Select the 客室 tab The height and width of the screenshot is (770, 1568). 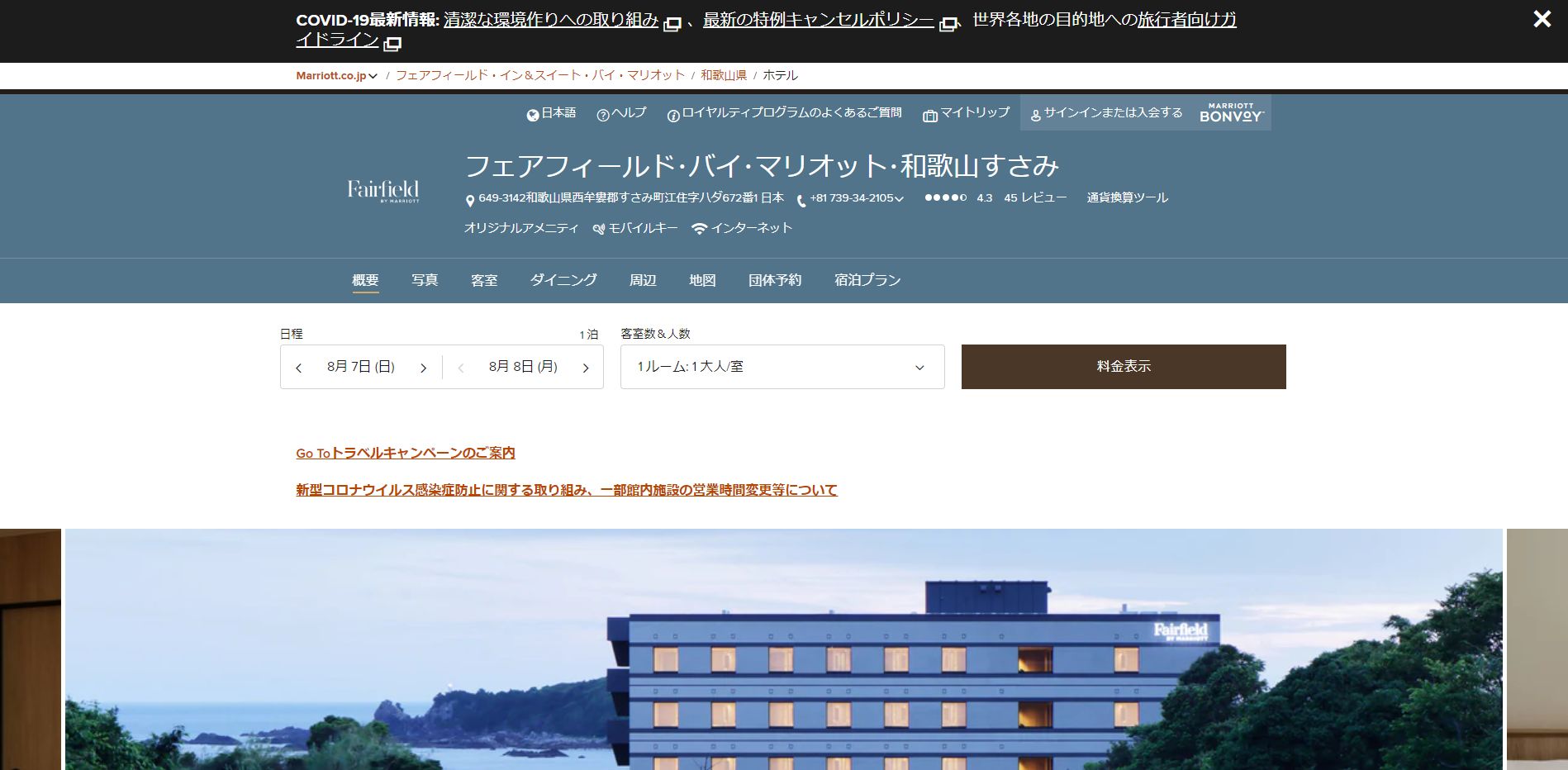pyautogui.click(x=484, y=280)
